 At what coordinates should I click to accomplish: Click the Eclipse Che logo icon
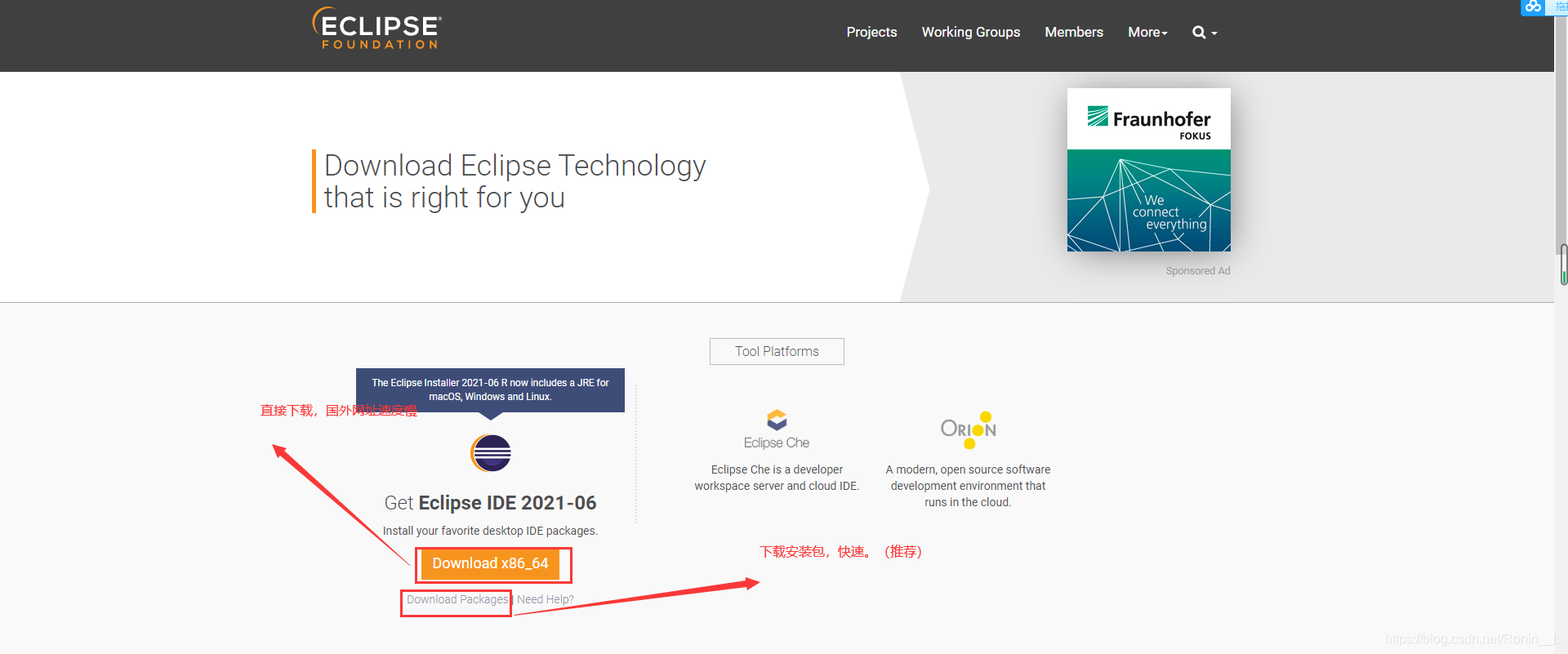(777, 420)
